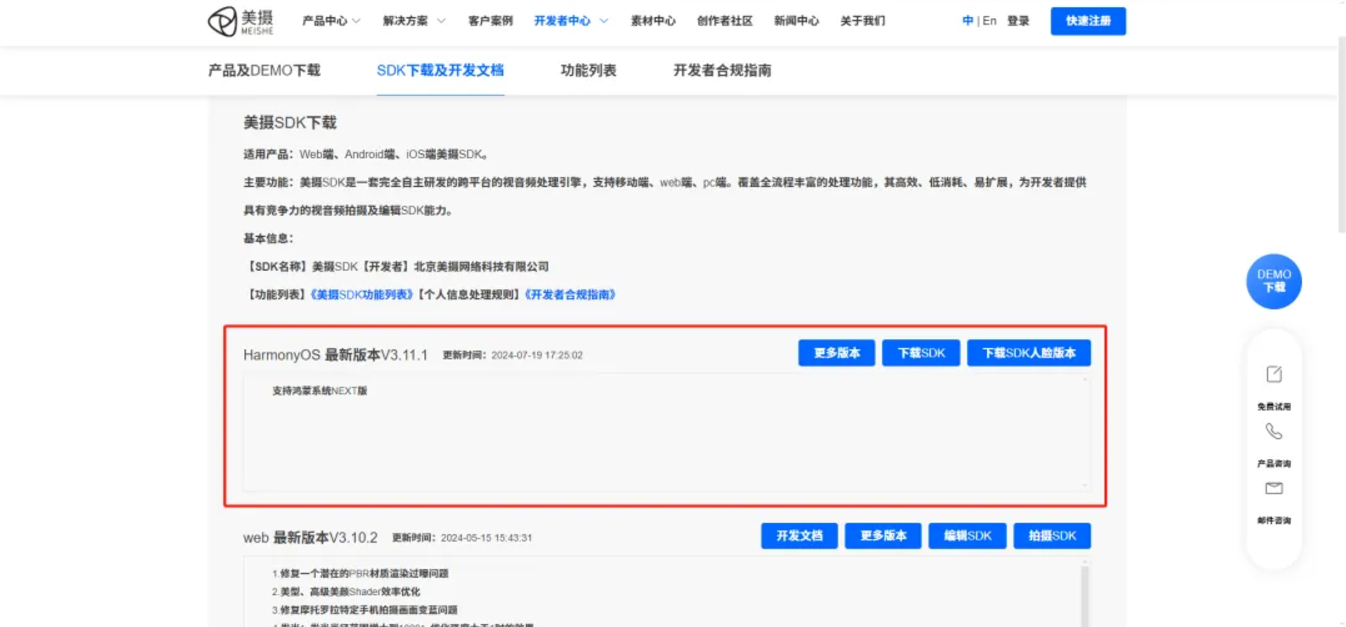This screenshot has height=627, width=1346.
Task: Open the 开发者合规指南 tab
Action: 722,70
